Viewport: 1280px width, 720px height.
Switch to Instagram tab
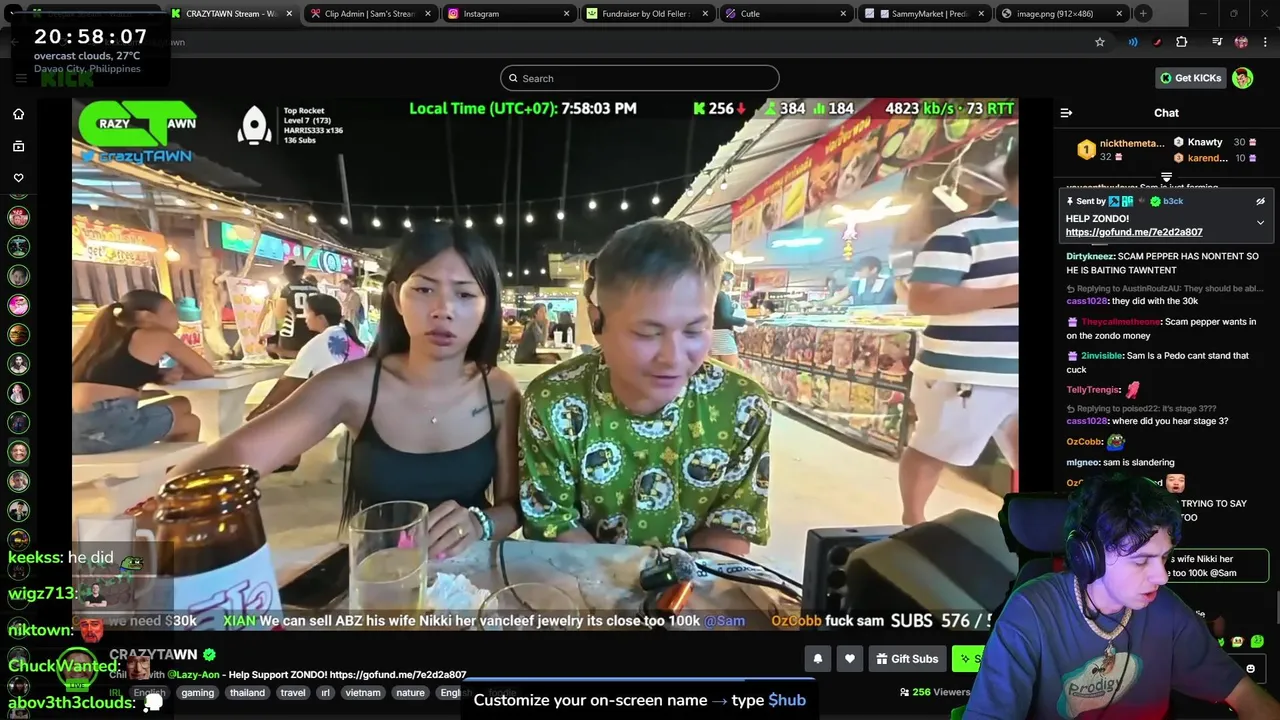(508, 14)
